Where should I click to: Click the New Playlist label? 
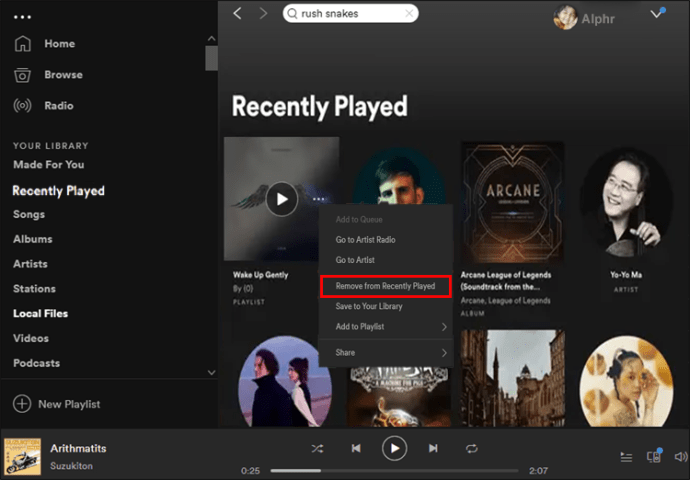click(x=69, y=404)
